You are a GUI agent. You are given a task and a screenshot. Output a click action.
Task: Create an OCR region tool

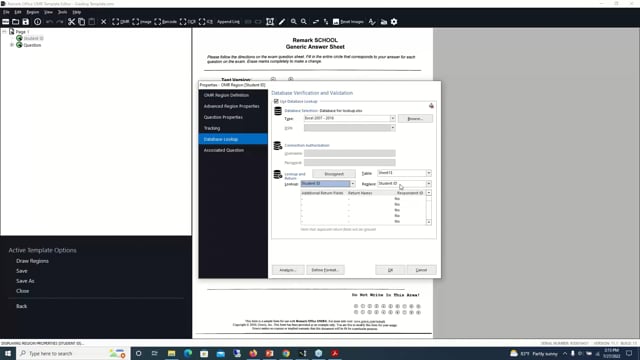(x=188, y=22)
